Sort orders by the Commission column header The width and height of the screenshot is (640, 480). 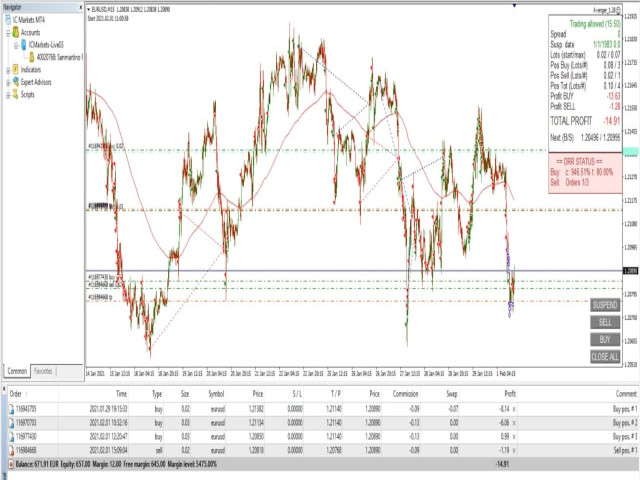click(405, 394)
